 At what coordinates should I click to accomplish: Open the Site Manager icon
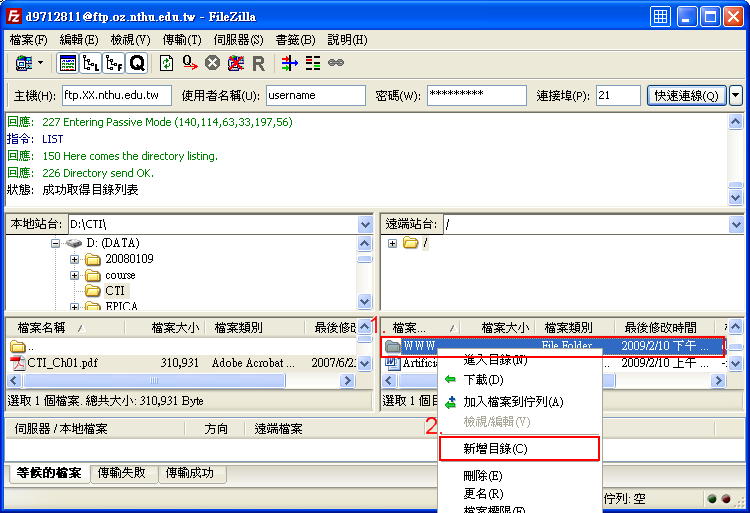pyautogui.click(x=21, y=63)
